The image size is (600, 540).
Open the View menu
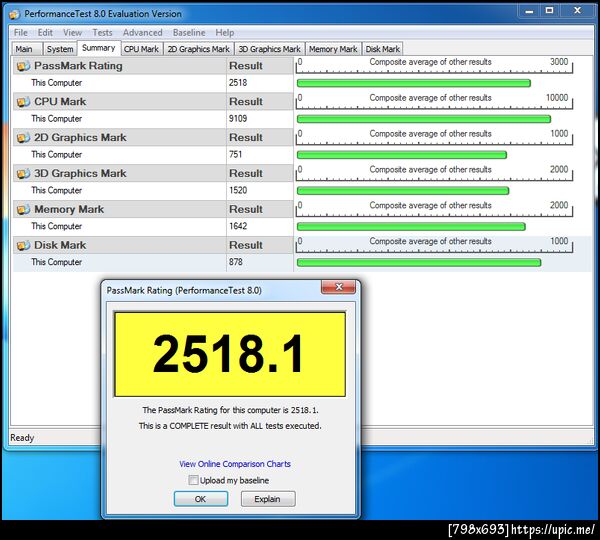pos(72,33)
